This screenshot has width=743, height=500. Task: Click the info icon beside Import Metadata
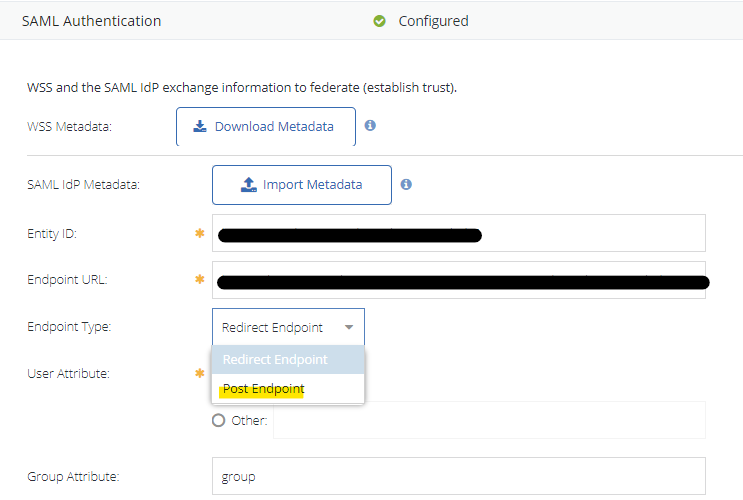click(x=406, y=185)
